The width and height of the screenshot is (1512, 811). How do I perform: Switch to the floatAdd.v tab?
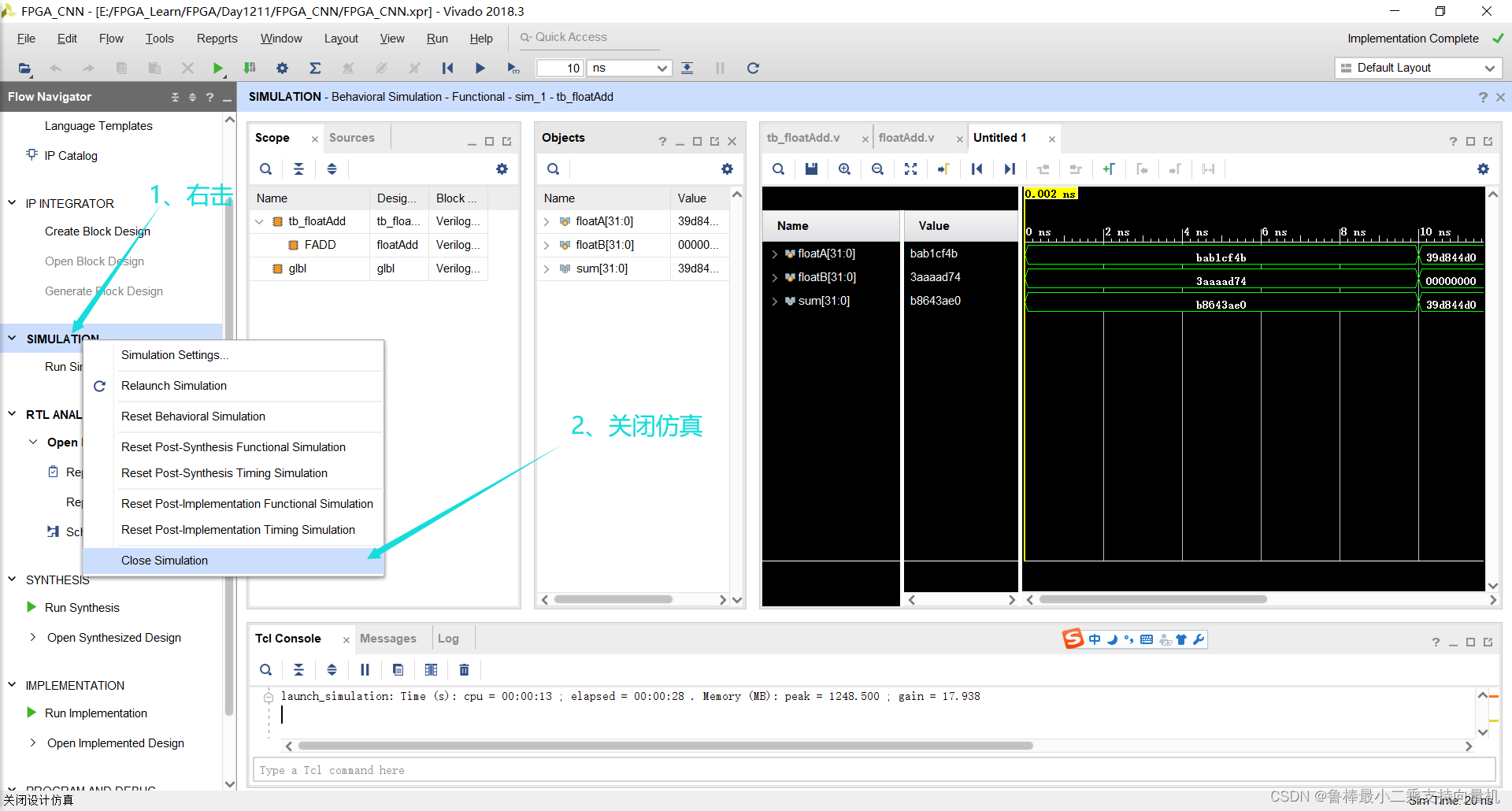point(906,138)
